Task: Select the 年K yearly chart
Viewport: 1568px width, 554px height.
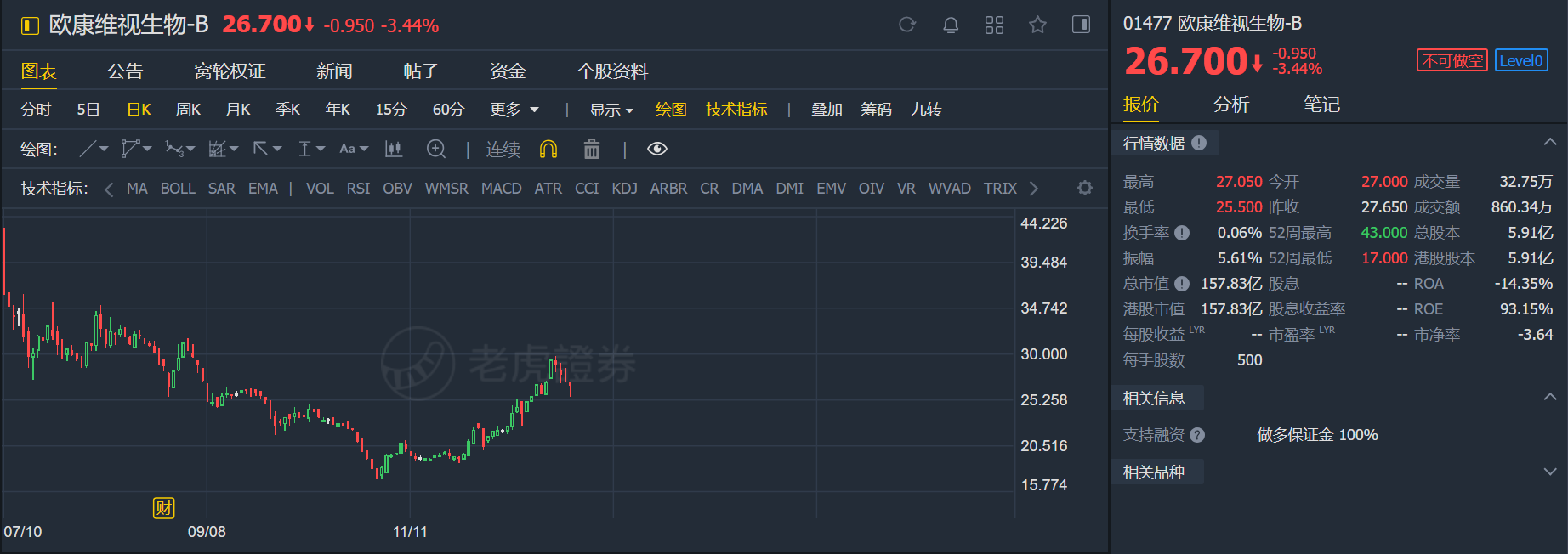Action: coord(338,109)
